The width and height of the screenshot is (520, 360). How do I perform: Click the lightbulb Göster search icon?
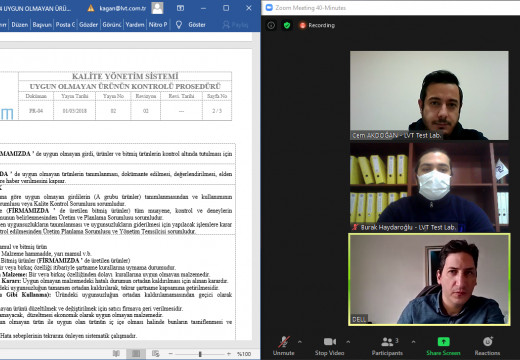[x=179, y=24]
